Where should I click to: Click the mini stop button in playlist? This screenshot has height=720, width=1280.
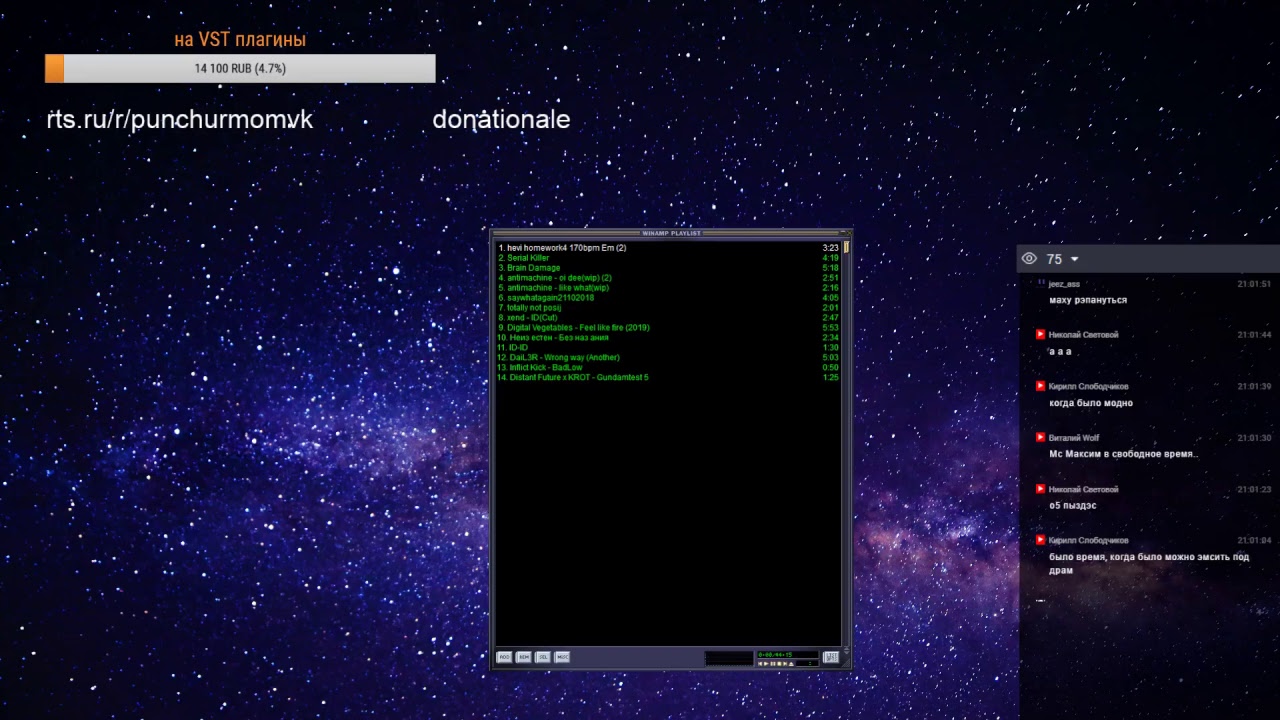pos(780,664)
